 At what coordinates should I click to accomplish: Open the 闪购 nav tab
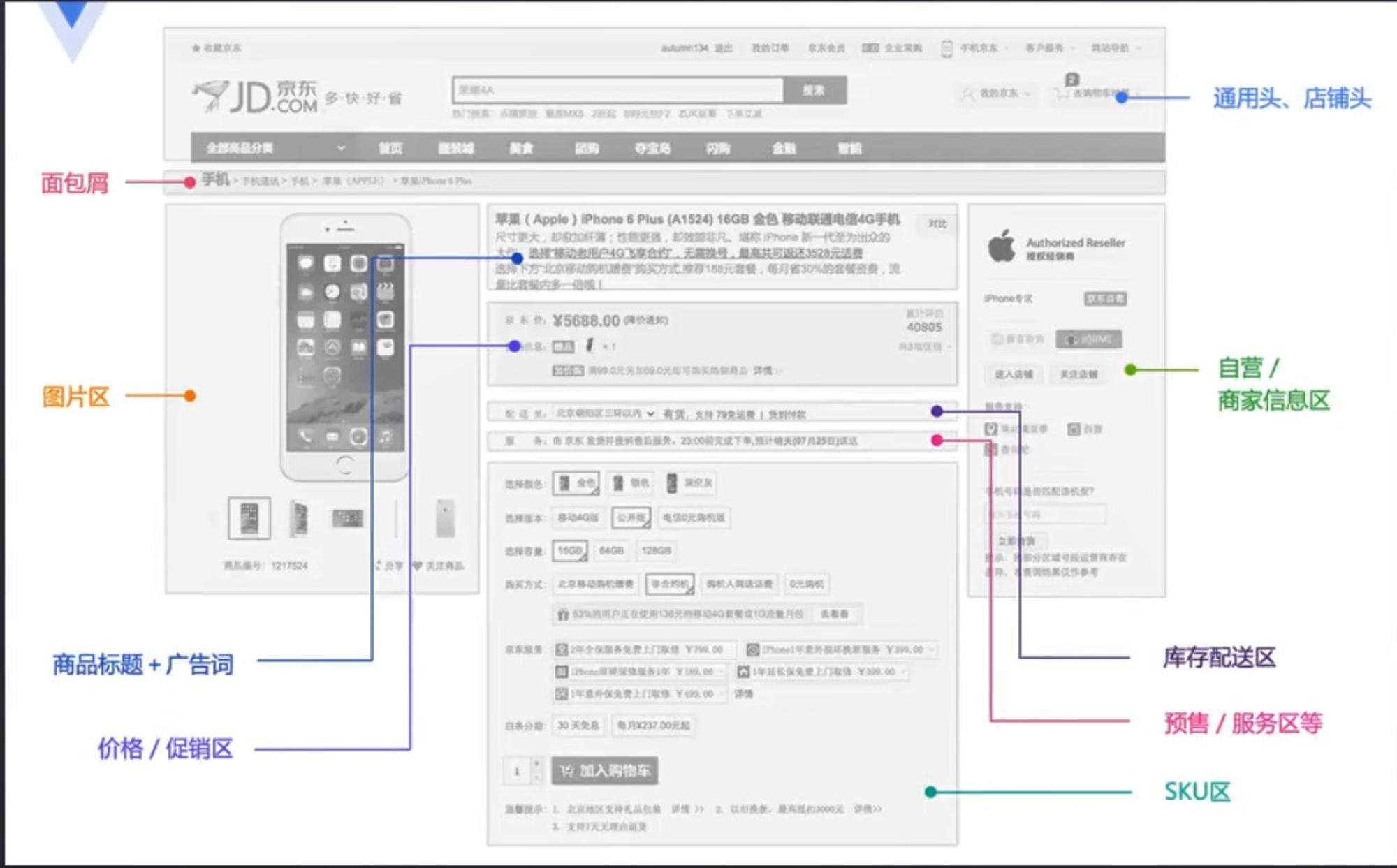pos(717,148)
